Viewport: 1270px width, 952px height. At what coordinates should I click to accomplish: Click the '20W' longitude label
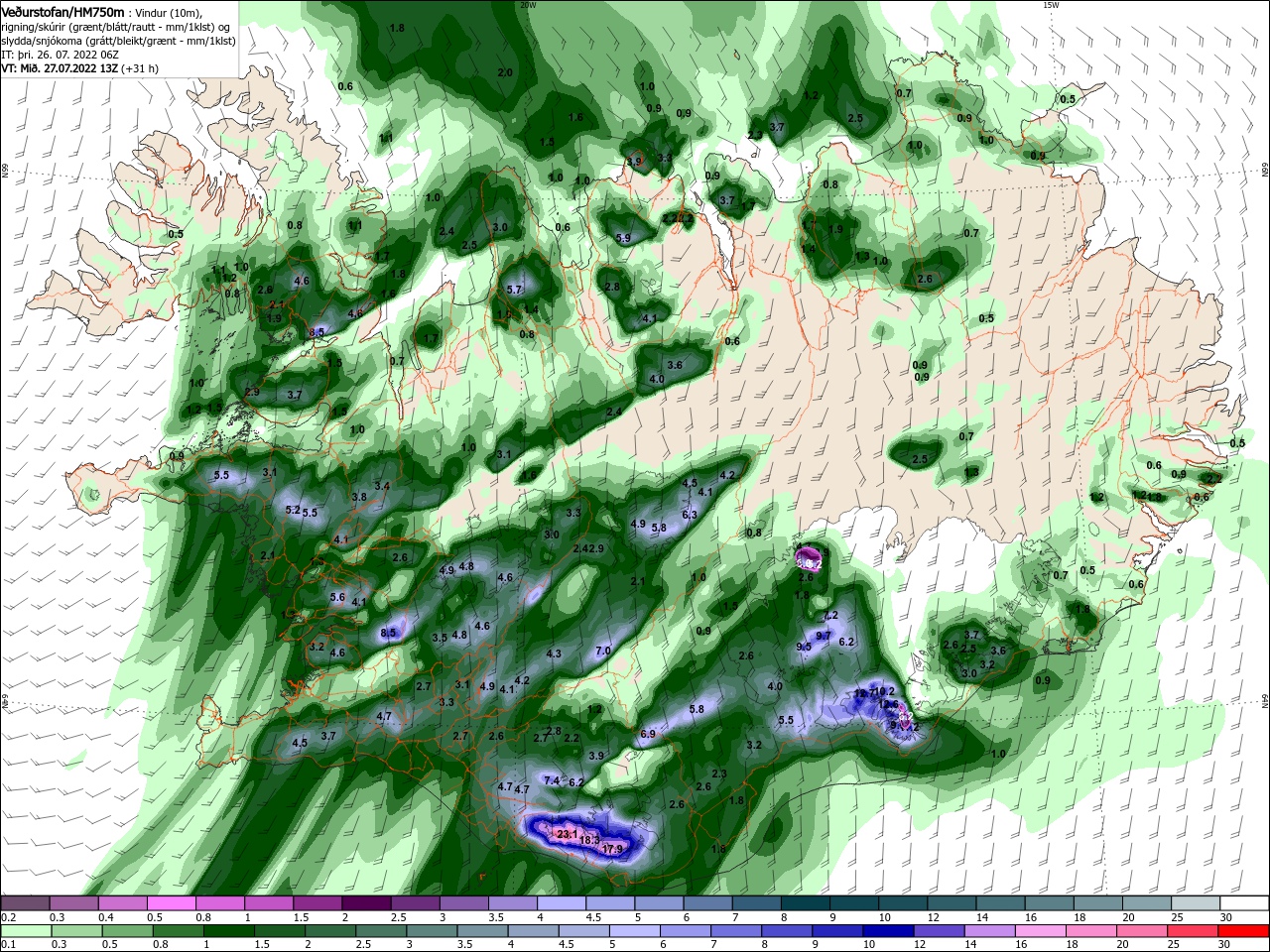coord(528,5)
